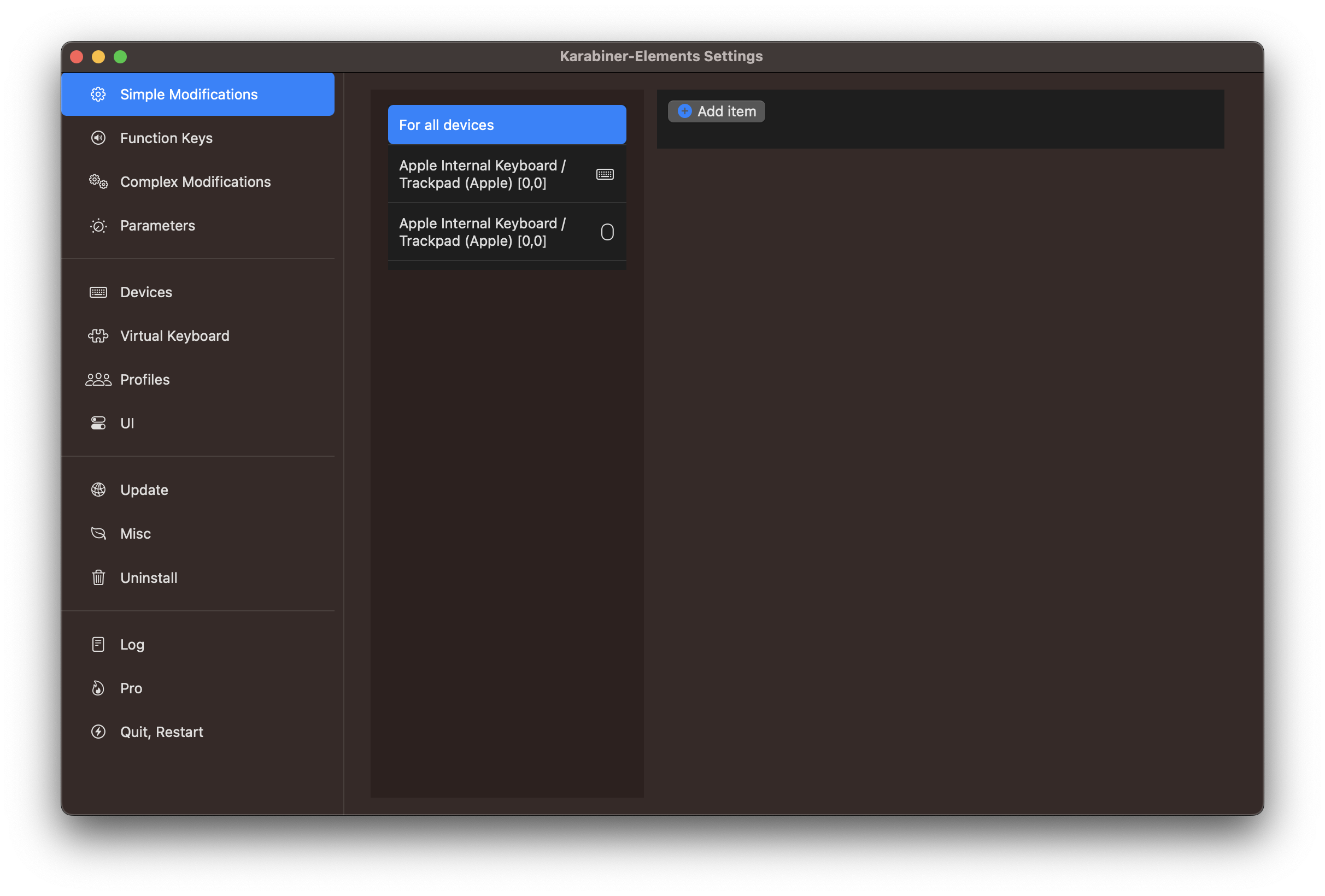
Task: Select Apple Internal Keyboard with keyboard icon
Action: [506, 174]
